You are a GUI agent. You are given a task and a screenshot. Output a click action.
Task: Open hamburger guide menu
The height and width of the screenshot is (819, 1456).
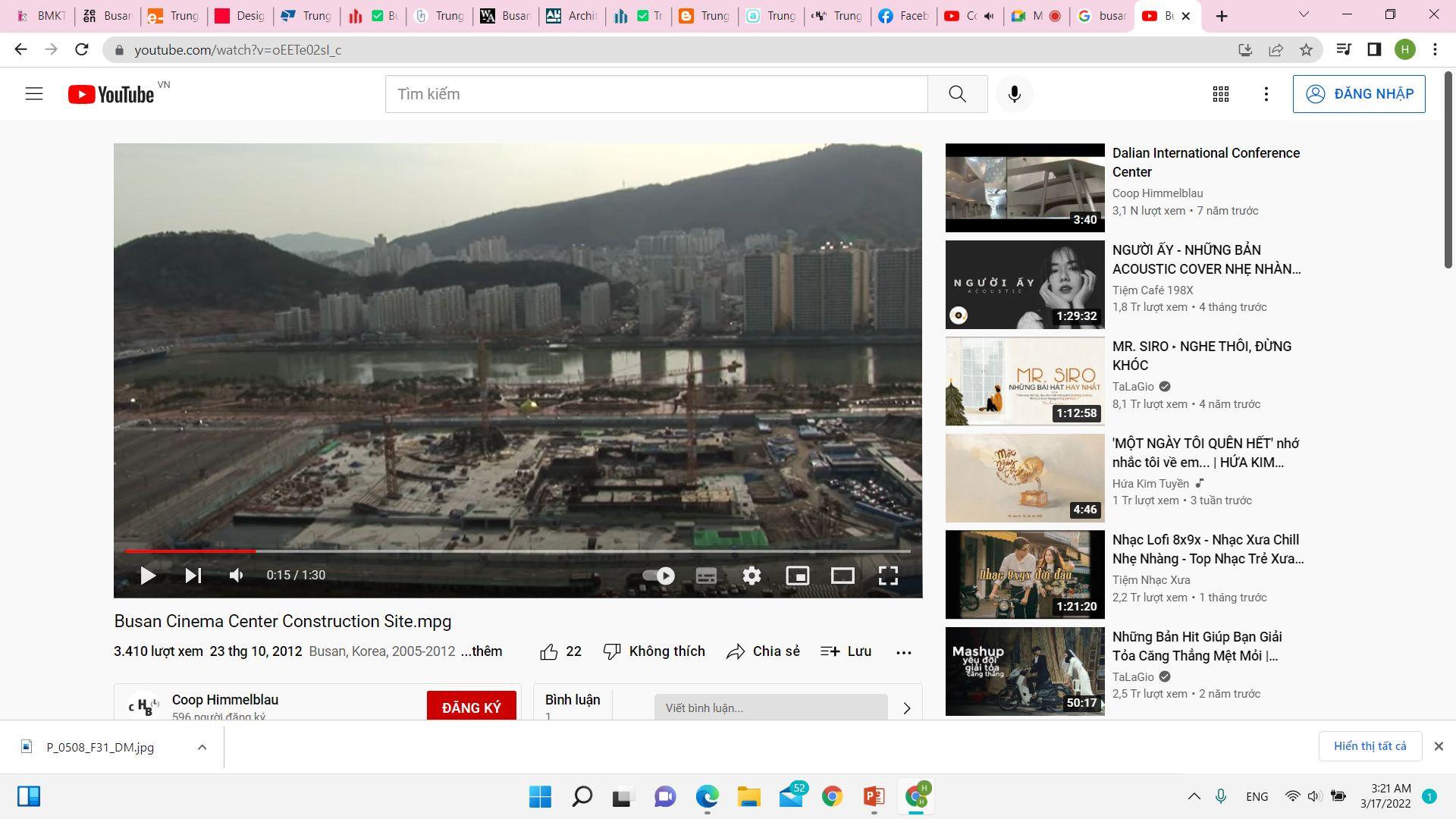tap(34, 94)
